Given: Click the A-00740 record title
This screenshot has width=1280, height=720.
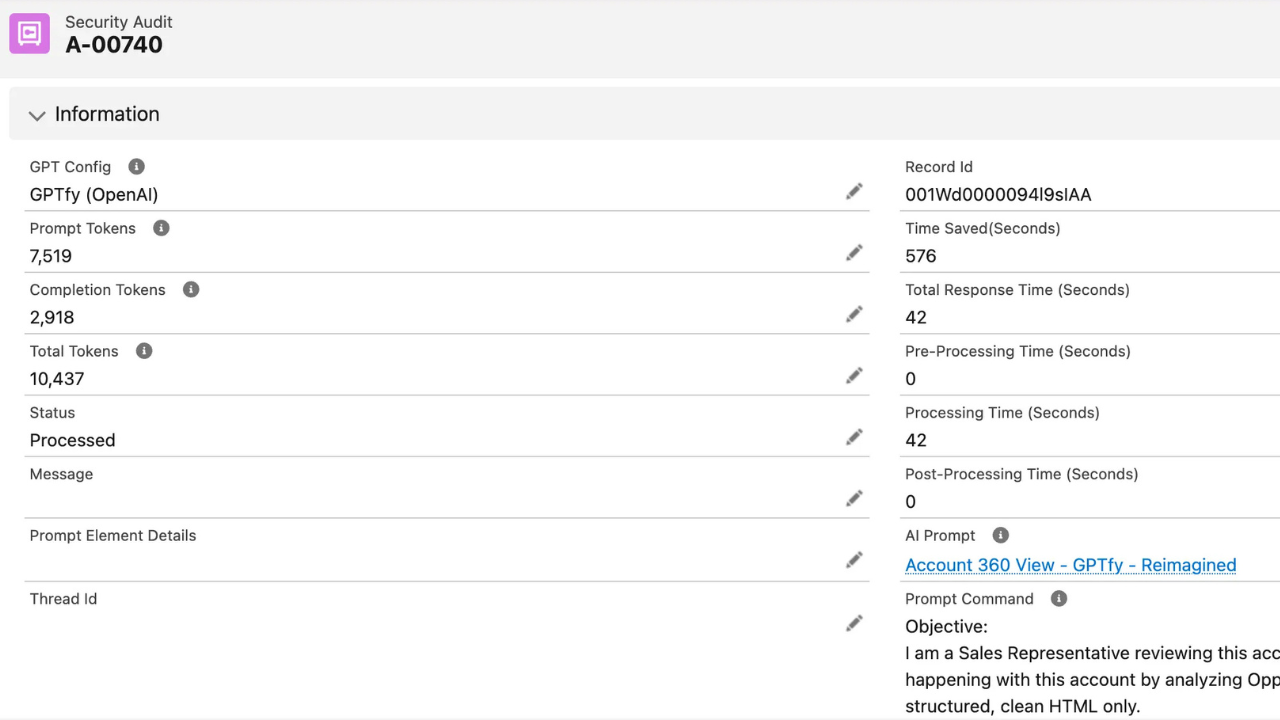Looking at the screenshot, I should point(114,45).
